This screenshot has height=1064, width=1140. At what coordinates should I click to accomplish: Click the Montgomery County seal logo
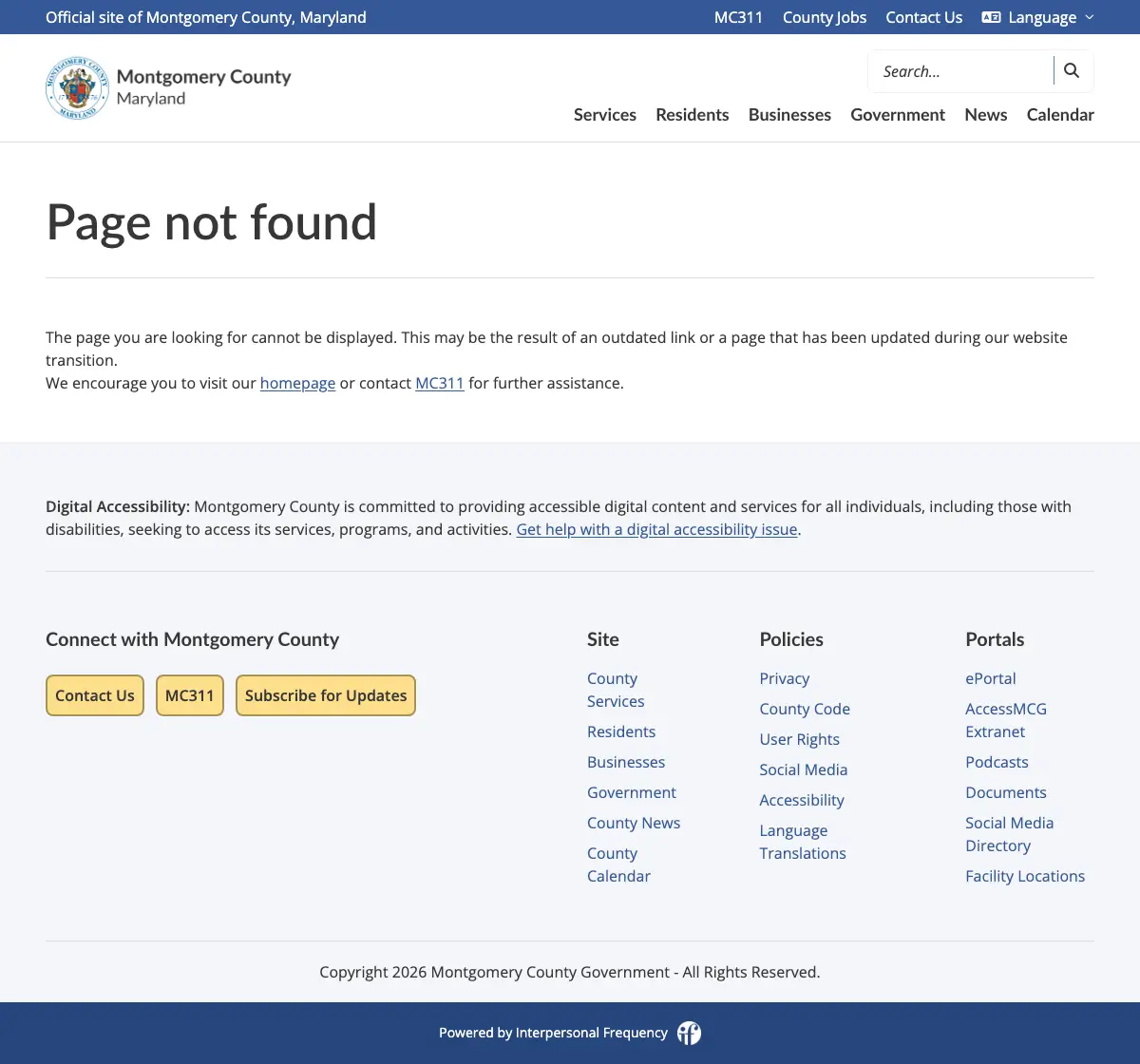pyautogui.click(x=77, y=87)
